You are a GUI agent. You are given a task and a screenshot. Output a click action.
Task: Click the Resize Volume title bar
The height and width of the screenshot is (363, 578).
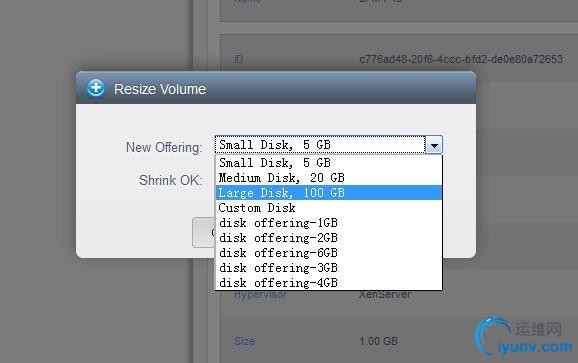pos(276,88)
